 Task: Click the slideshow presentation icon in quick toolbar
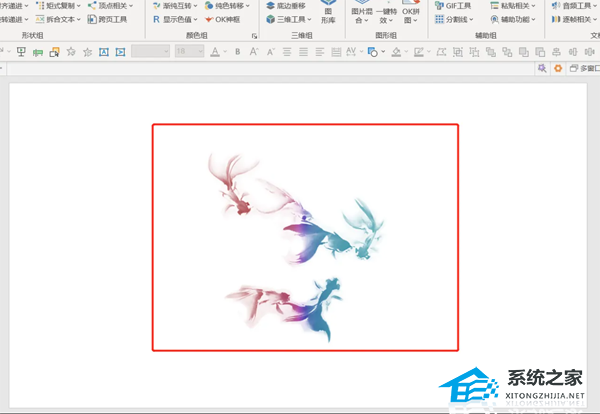(21, 52)
